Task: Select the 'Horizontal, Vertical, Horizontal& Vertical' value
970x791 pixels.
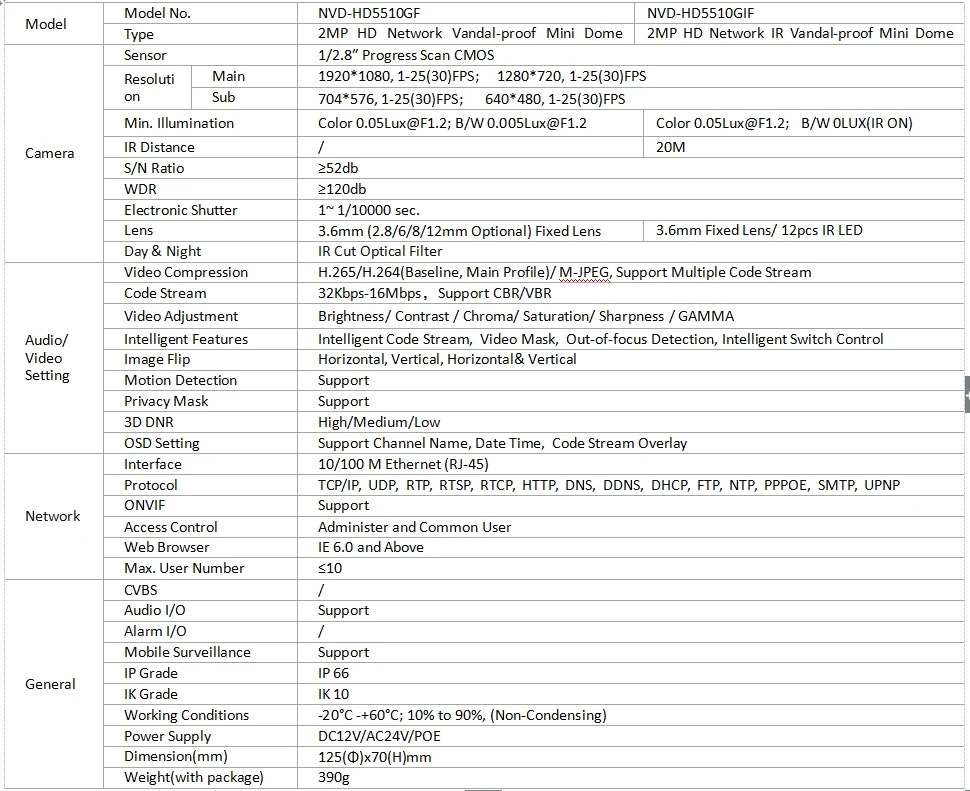Action: [x=447, y=359]
